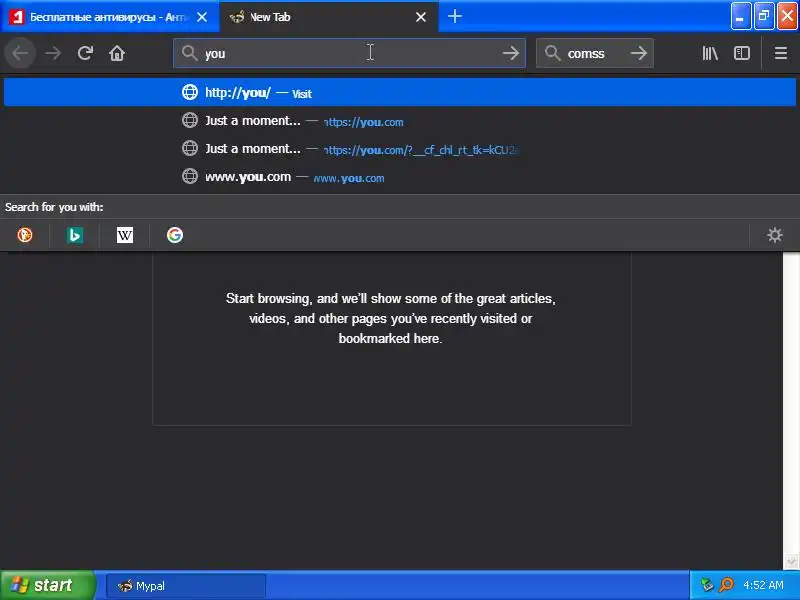The height and width of the screenshot is (600, 800).
Task: Close the New Tab tab
Action: [x=421, y=17]
